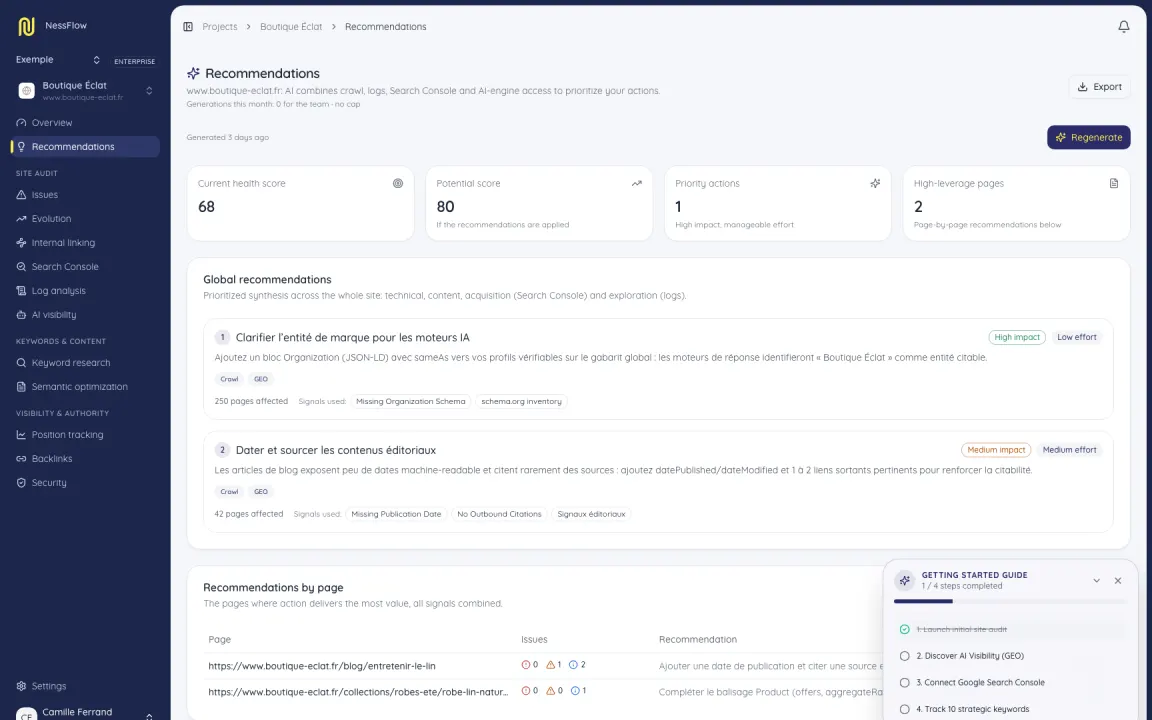This screenshot has width=1152, height=720.
Task: Check step Connect Google Search Console
Action: [x=904, y=683]
